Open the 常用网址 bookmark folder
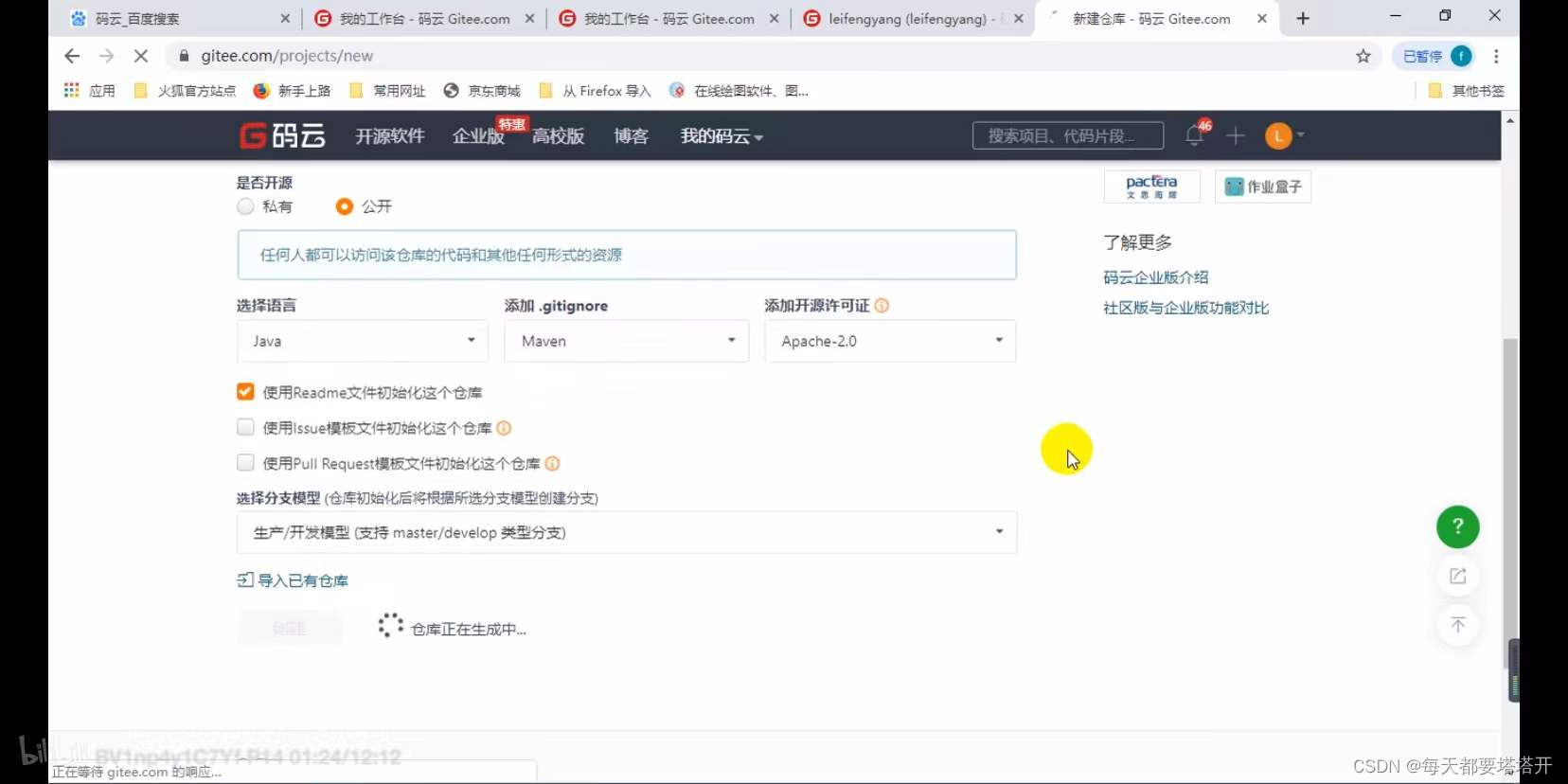 [x=387, y=91]
